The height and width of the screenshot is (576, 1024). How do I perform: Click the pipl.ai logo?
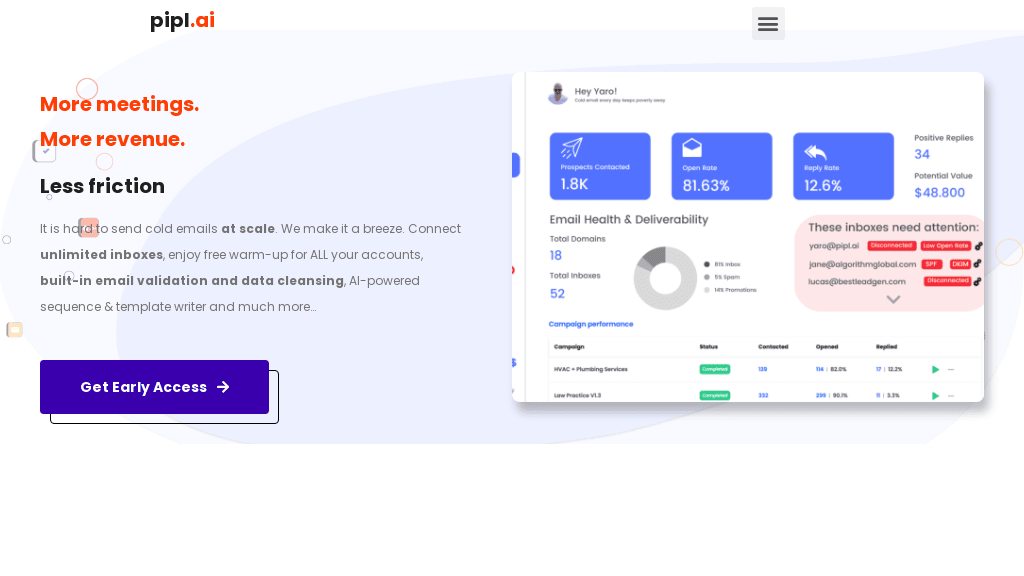[x=182, y=20]
